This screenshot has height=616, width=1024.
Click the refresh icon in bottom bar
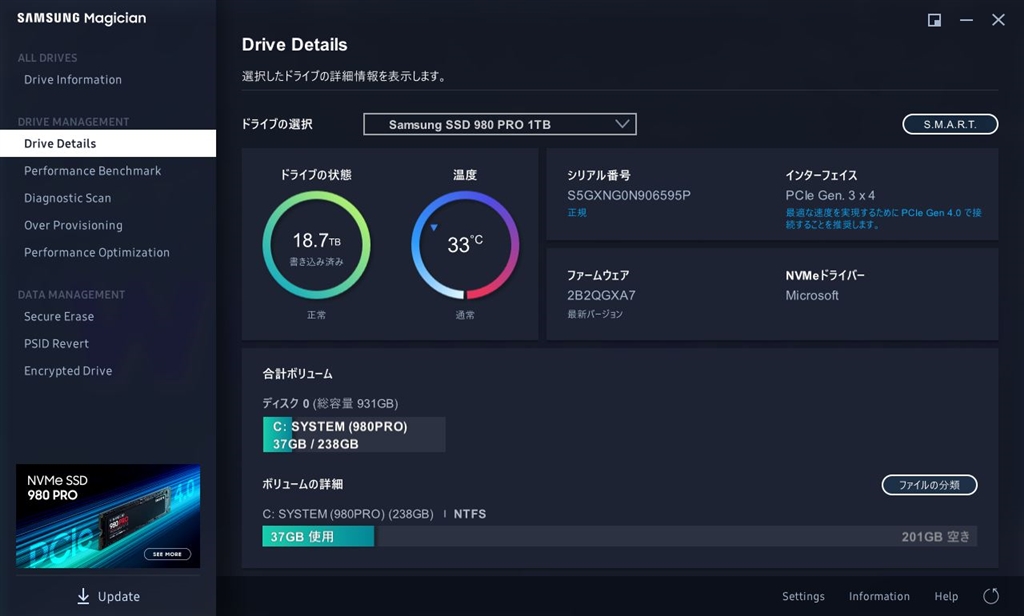click(x=991, y=596)
